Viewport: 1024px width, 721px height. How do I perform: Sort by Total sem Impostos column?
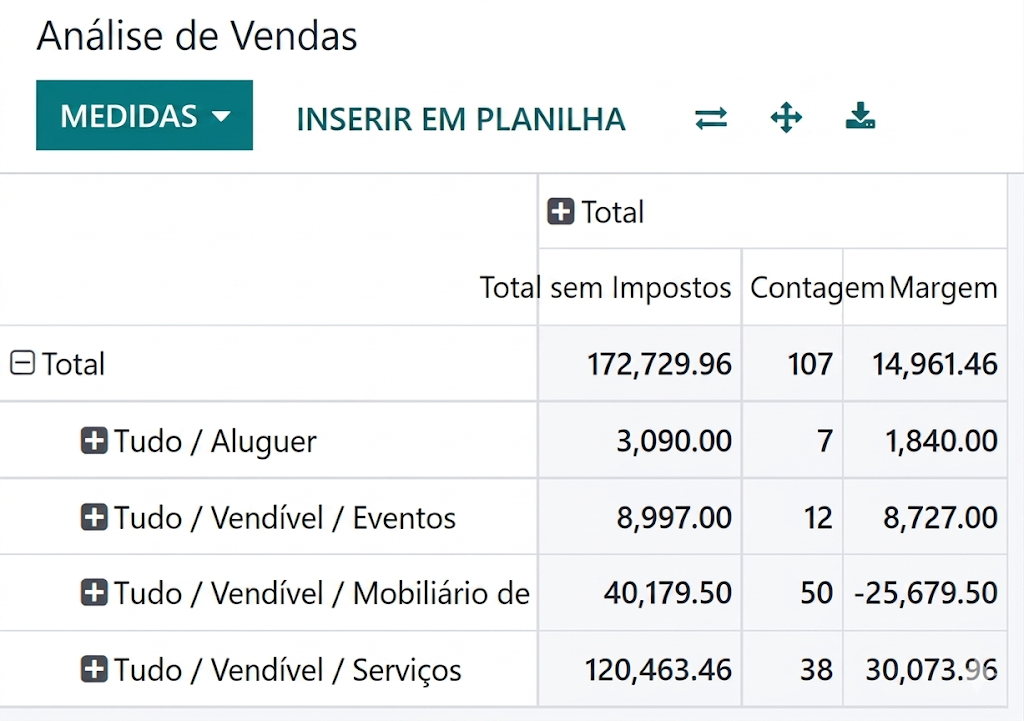[606, 288]
